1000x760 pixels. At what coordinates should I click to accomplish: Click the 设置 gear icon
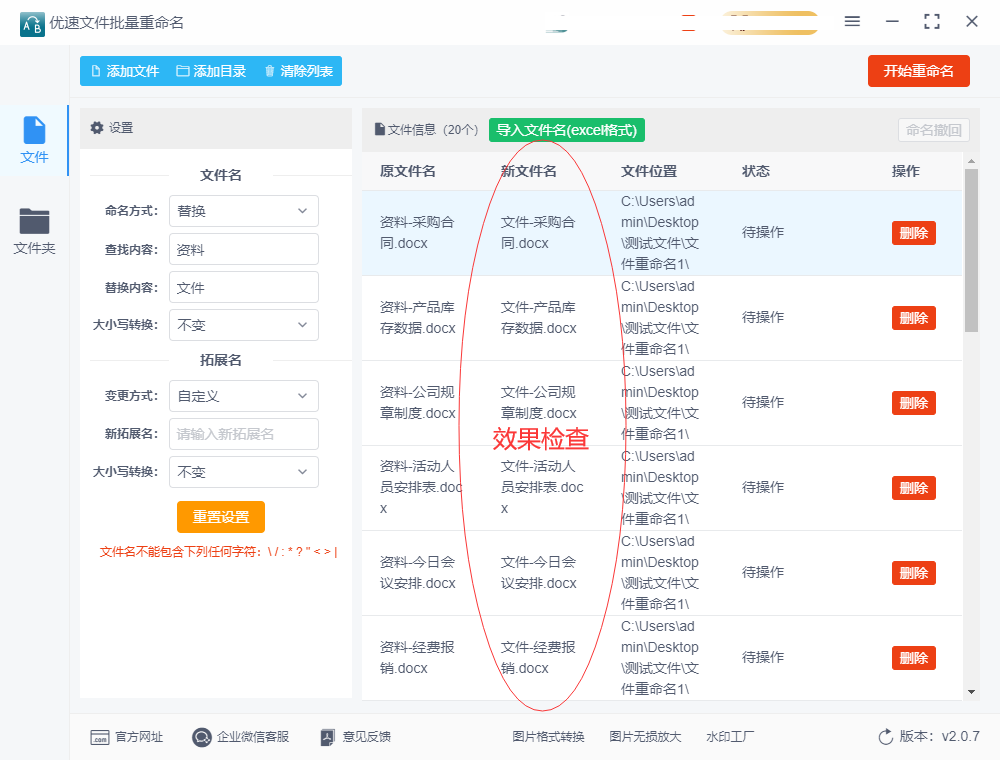[x=97, y=128]
